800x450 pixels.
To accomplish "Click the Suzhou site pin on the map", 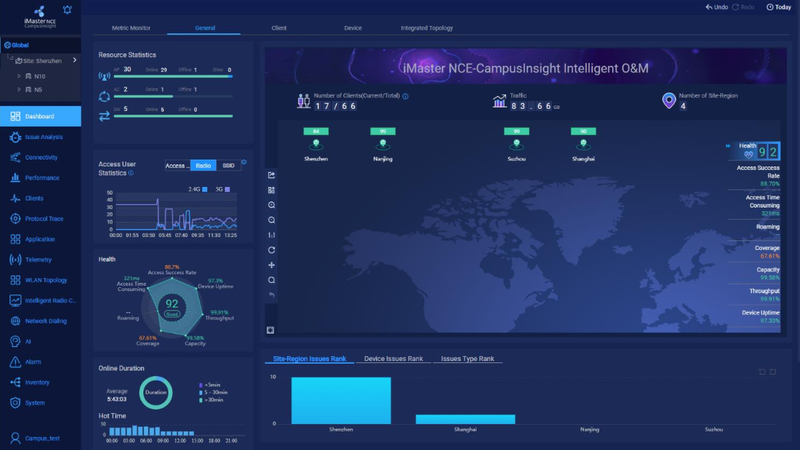I will [x=516, y=144].
